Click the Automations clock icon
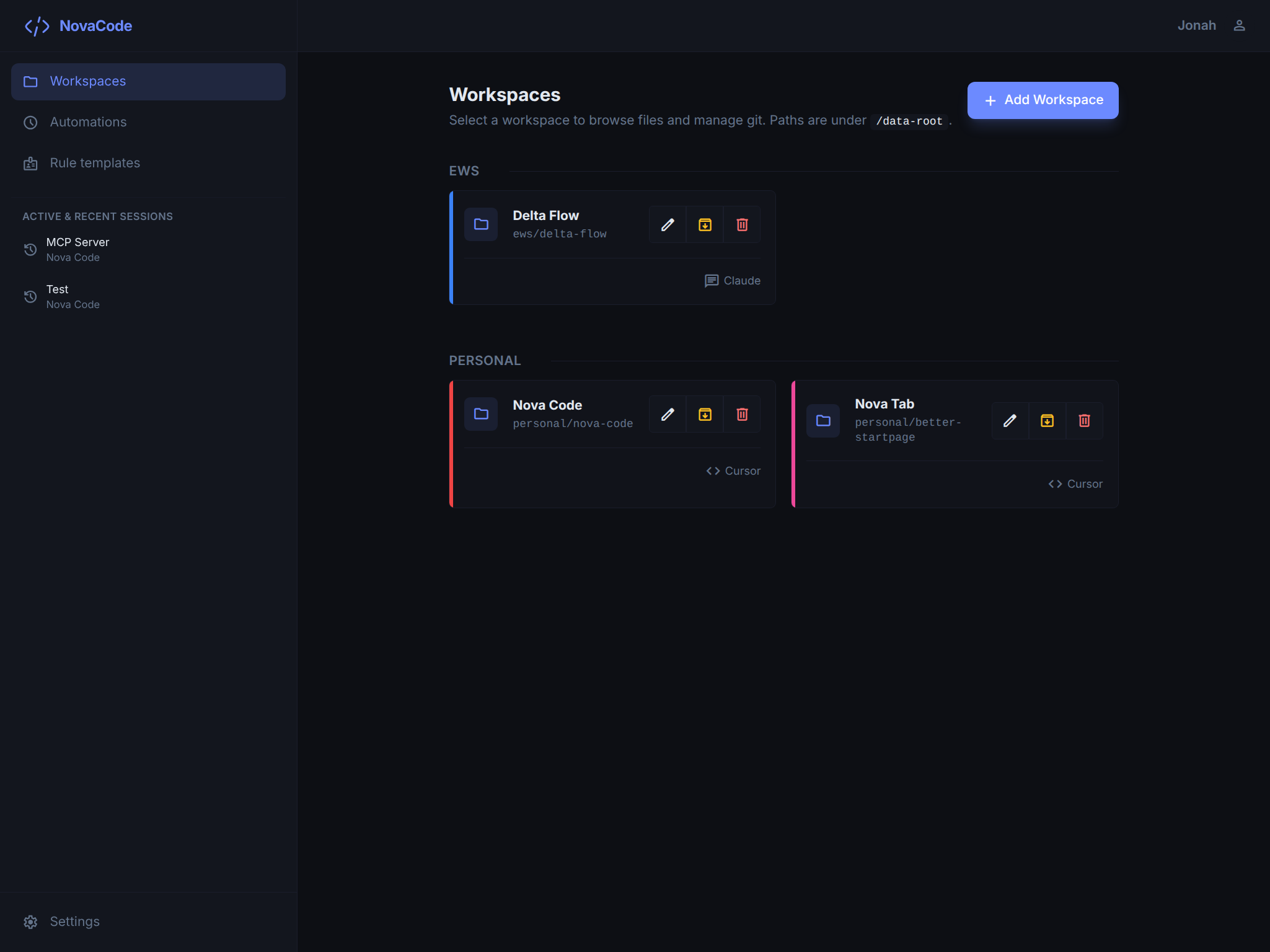This screenshot has width=1270, height=952. (30, 122)
